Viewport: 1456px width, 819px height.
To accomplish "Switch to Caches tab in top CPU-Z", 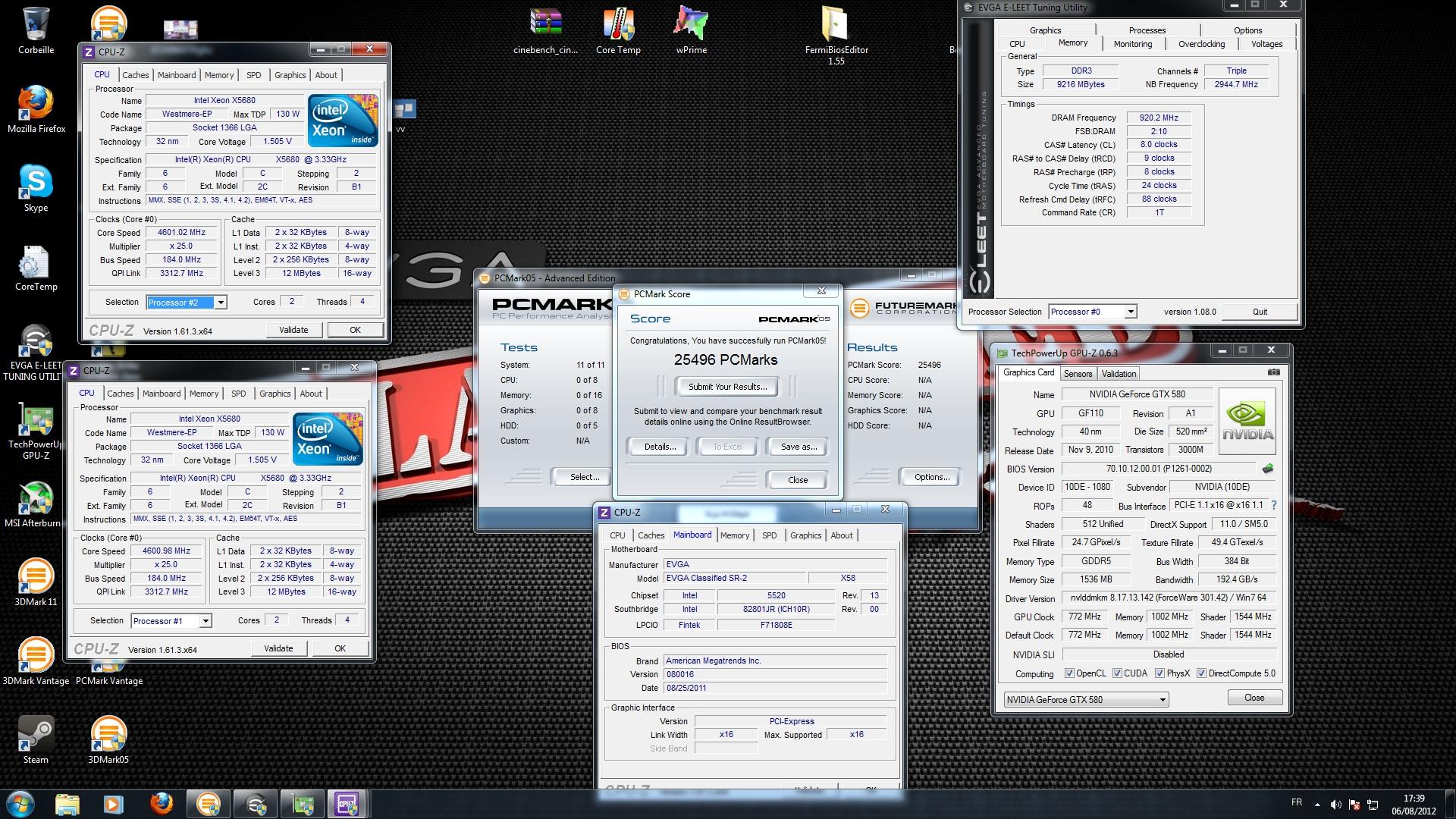I will coord(135,75).
